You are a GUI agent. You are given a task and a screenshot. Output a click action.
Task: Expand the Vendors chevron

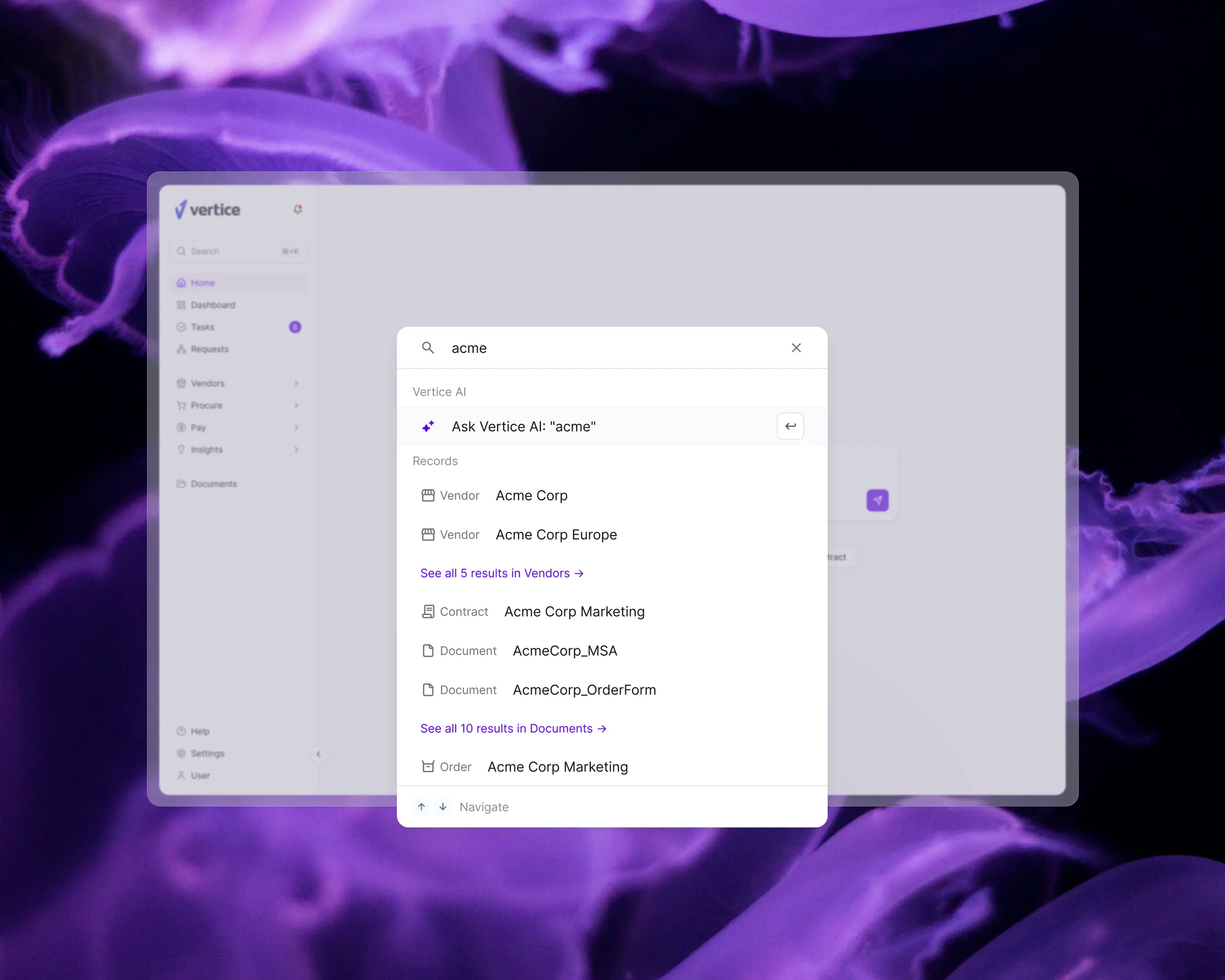coord(296,384)
